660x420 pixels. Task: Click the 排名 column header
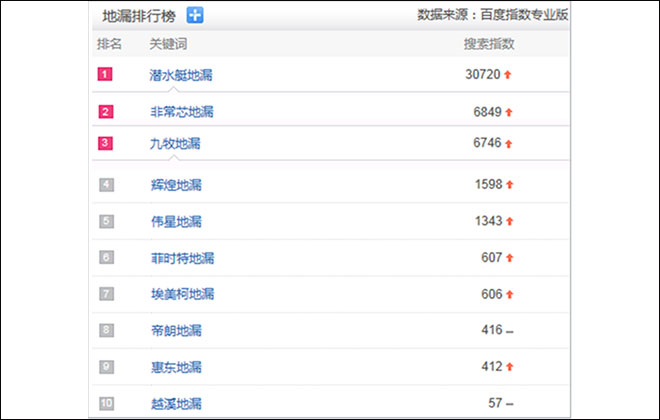(x=109, y=44)
